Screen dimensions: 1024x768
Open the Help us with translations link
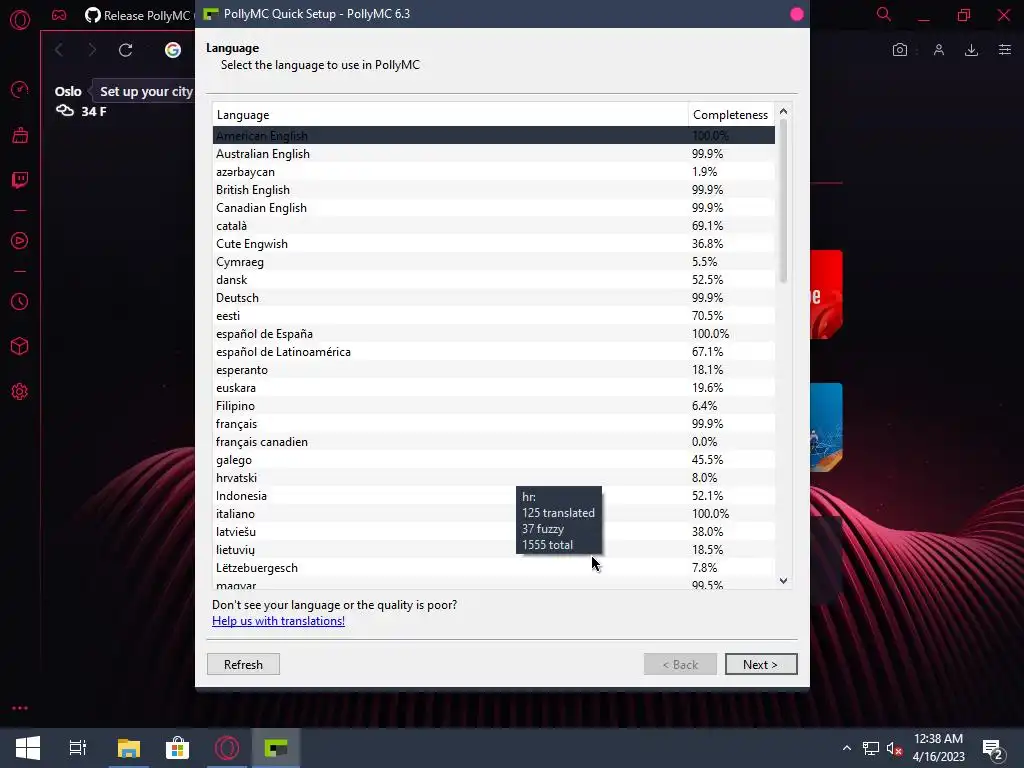278,621
